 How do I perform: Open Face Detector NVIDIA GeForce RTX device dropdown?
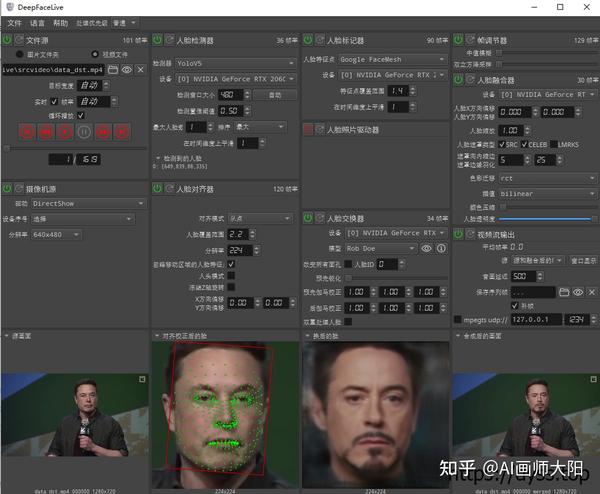point(236,79)
